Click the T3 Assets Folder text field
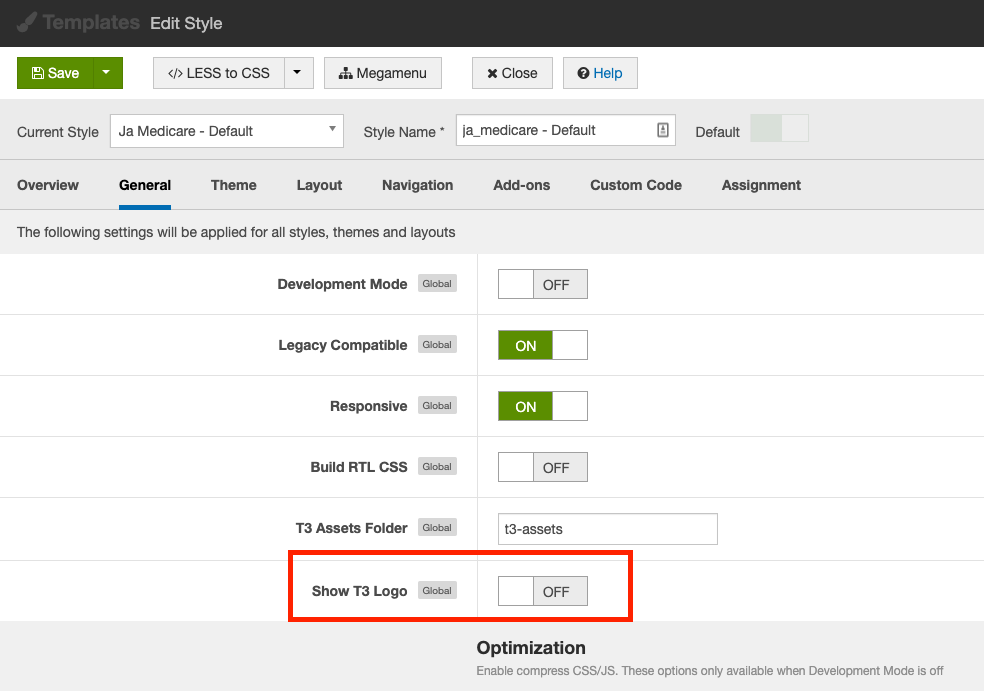This screenshot has width=984, height=691. point(607,529)
